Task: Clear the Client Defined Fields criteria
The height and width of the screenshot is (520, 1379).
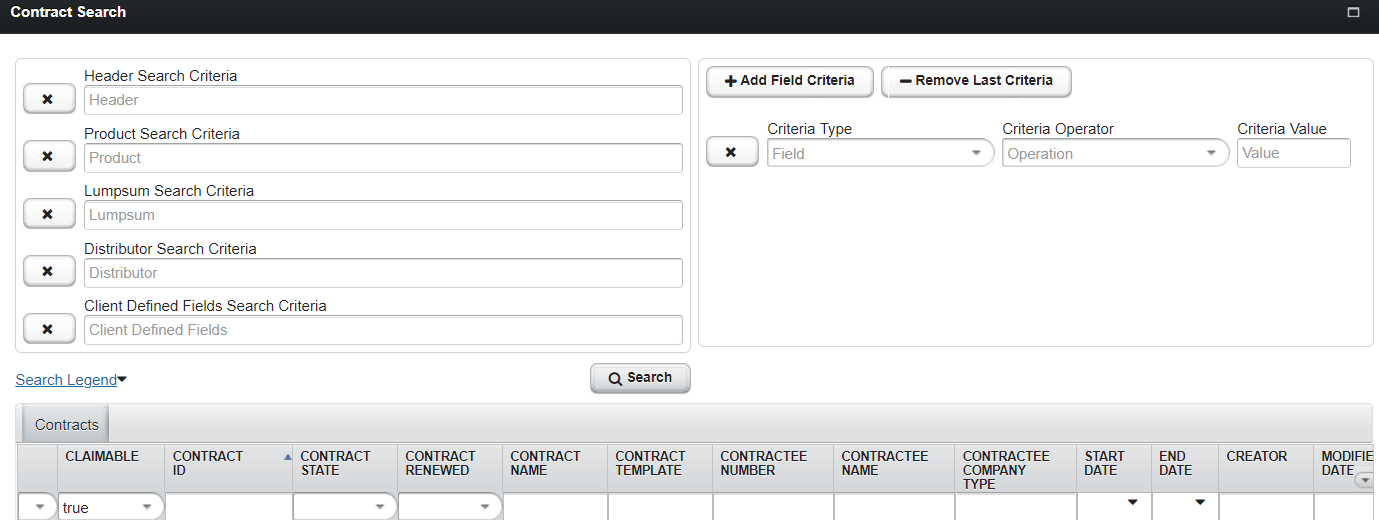Action: click(49, 329)
